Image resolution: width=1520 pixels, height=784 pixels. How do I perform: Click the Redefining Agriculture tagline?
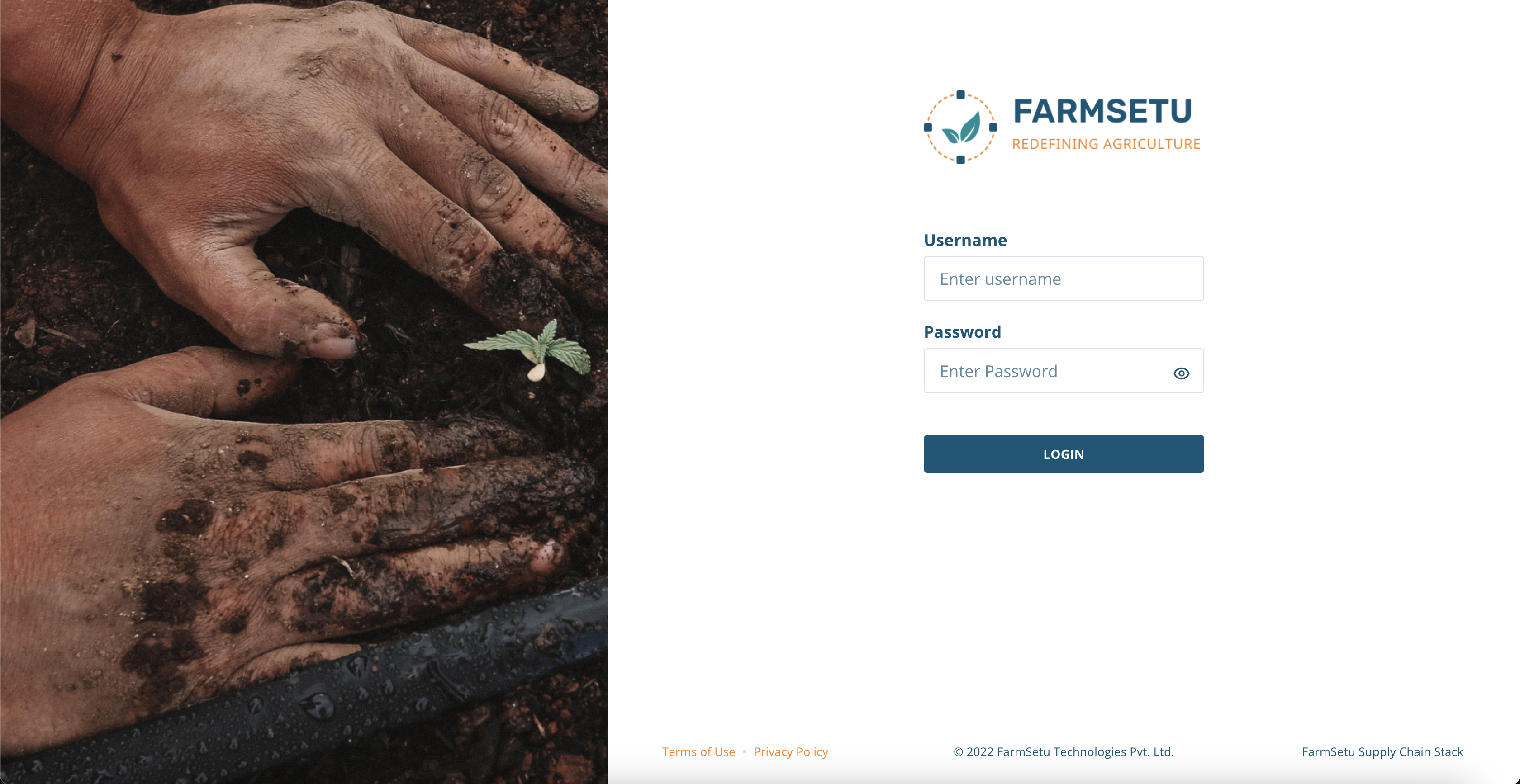click(x=1107, y=144)
